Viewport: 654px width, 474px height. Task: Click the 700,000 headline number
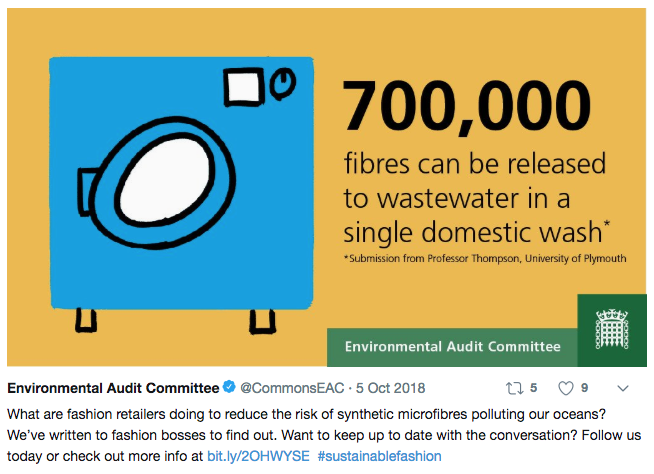pyautogui.click(x=467, y=105)
